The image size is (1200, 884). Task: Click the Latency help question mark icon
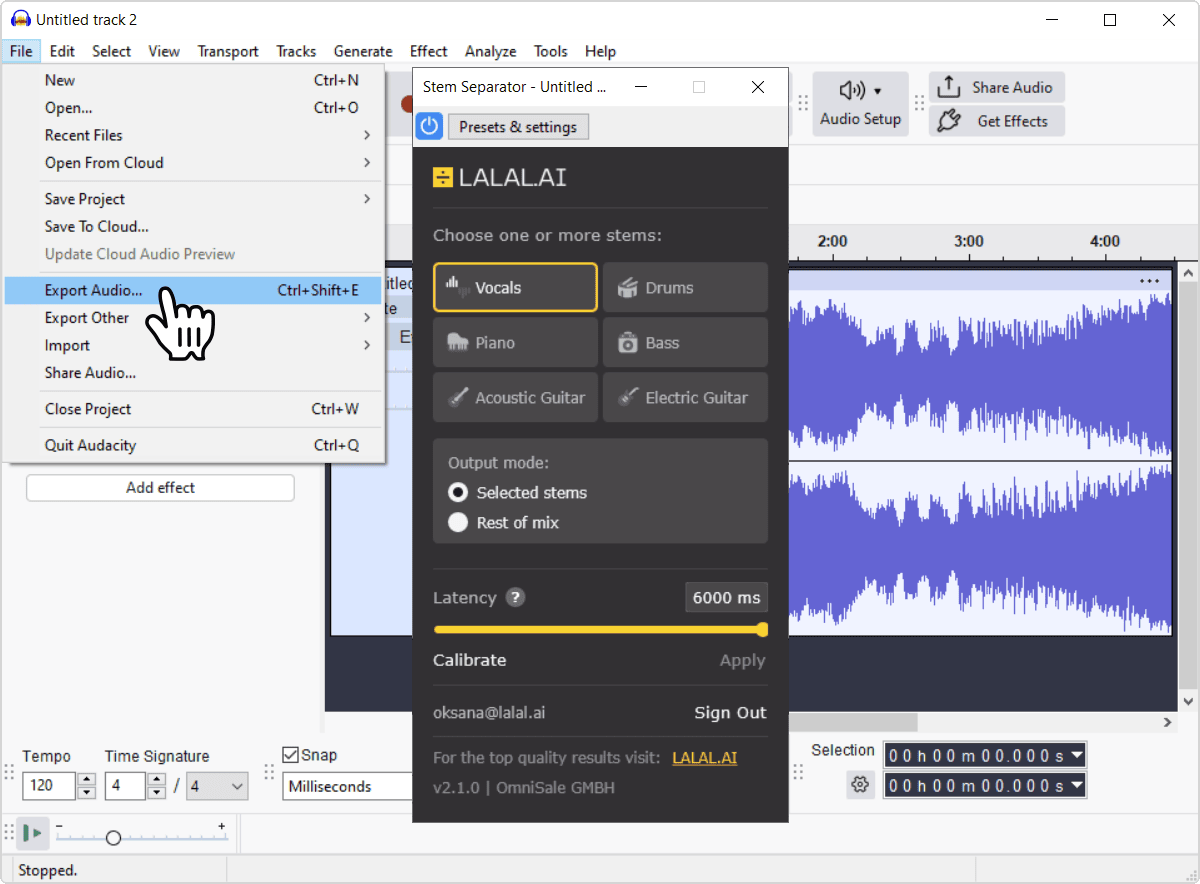[x=515, y=597]
